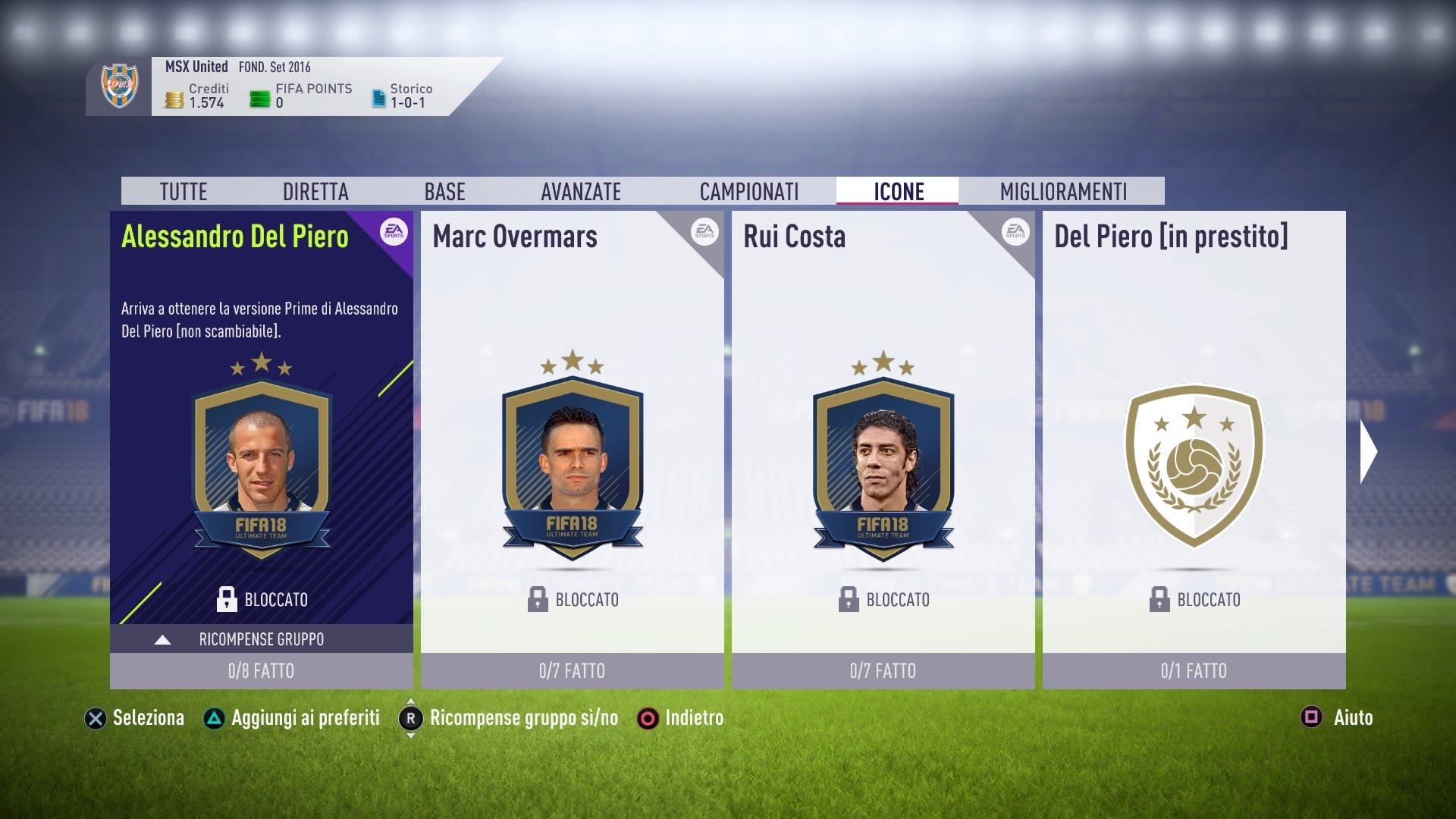Click the padlock icon on Marc Overmars card

(x=538, y=599)
